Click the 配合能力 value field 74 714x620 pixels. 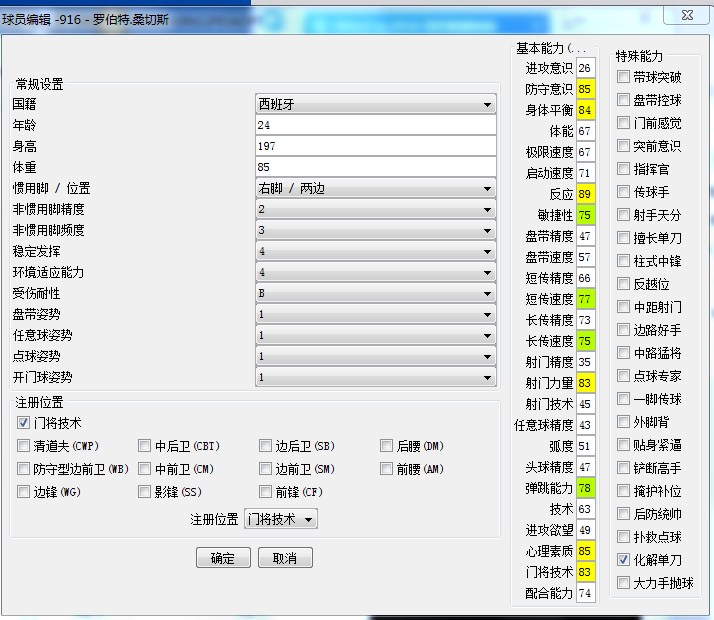tap(586, 593)
